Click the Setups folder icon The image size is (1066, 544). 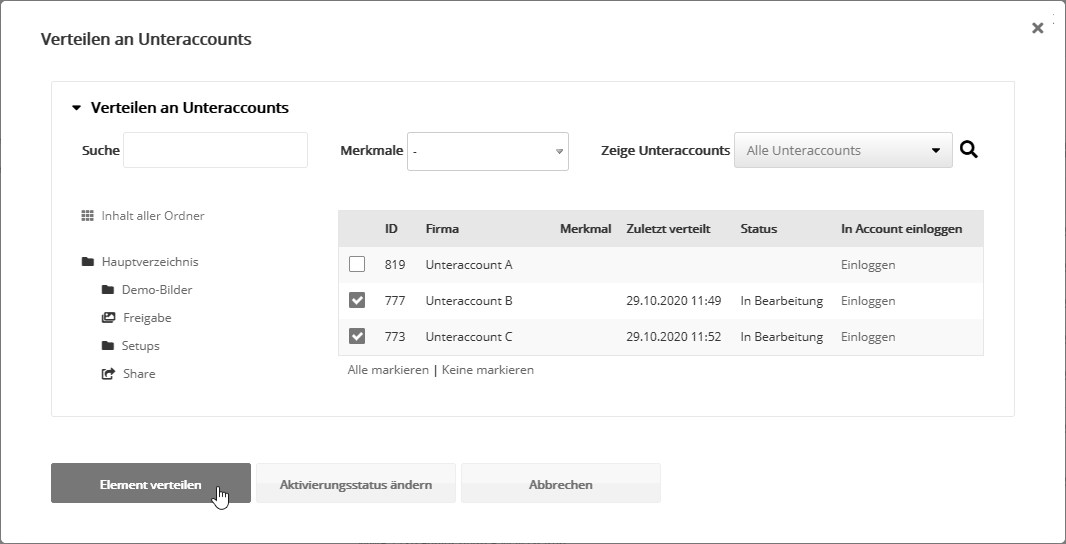coord(108,346)
